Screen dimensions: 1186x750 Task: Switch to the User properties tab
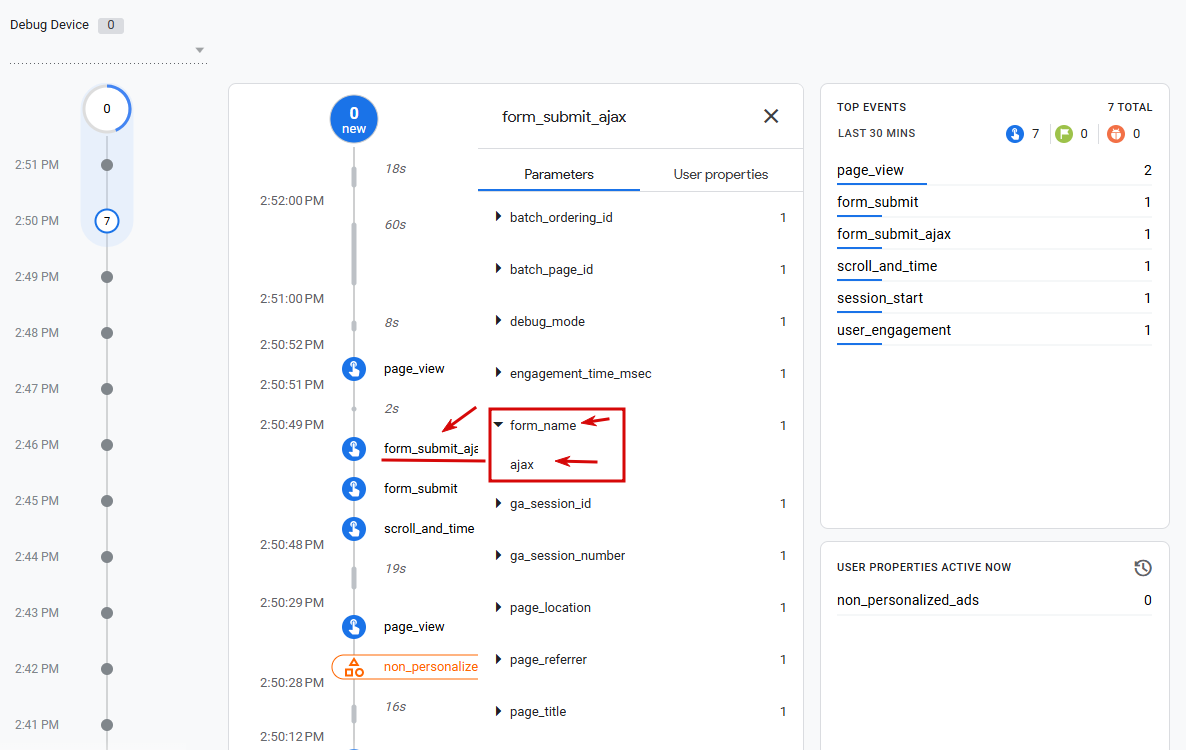[x=721, y=175]
